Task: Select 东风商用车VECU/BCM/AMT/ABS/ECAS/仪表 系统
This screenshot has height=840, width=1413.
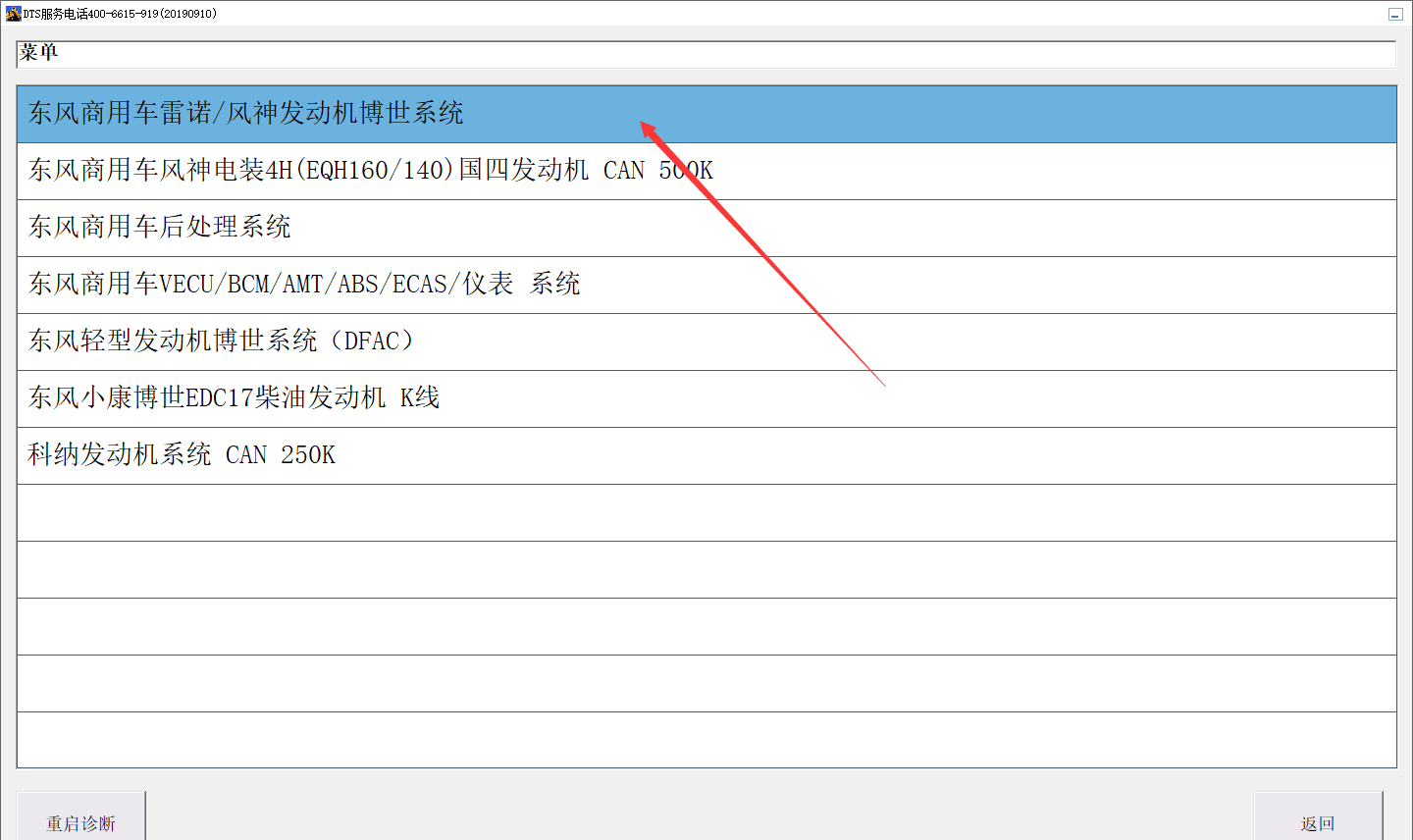Action: [706, 285]
